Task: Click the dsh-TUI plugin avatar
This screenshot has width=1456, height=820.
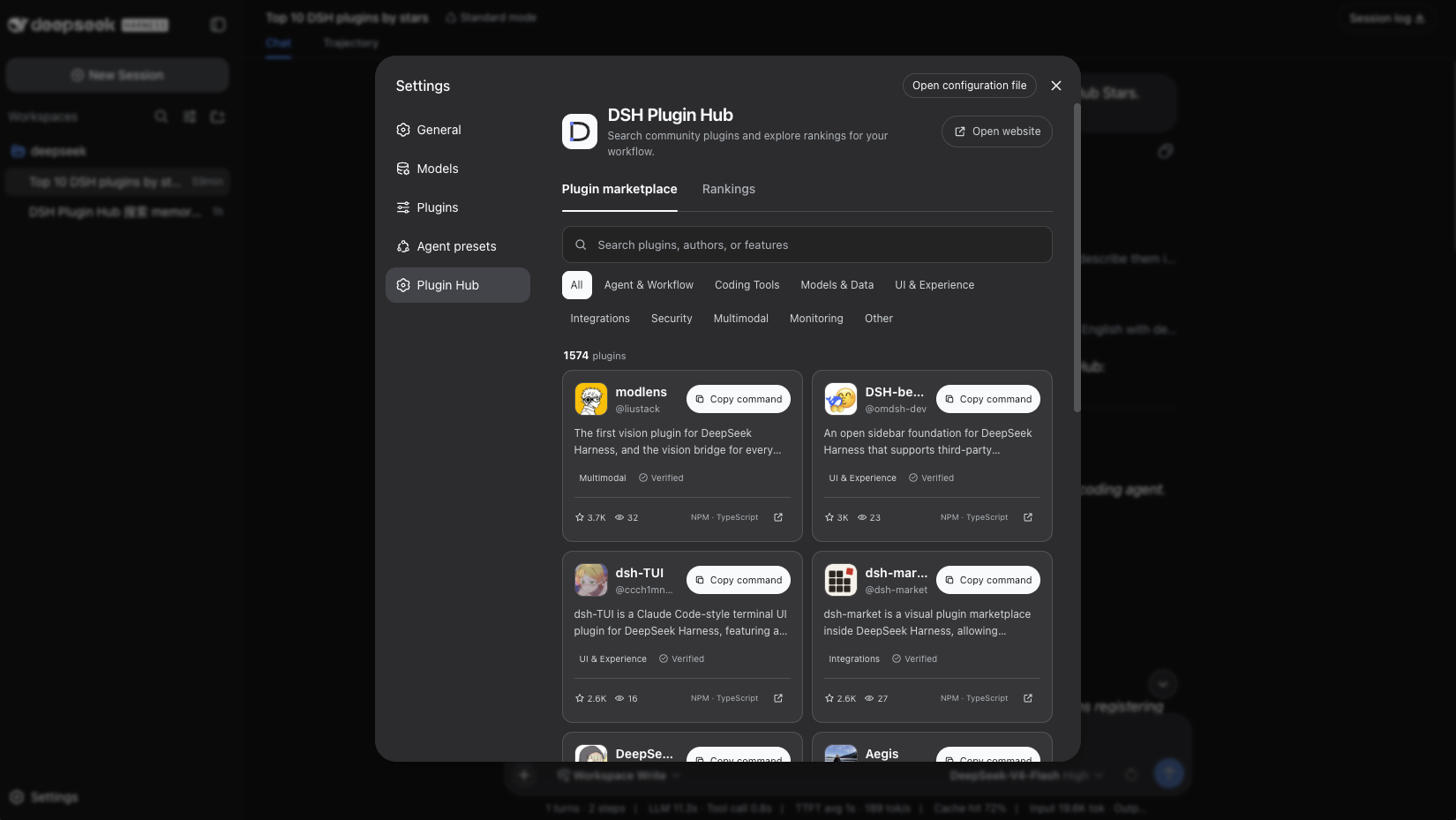Action: tap(591, 580)
